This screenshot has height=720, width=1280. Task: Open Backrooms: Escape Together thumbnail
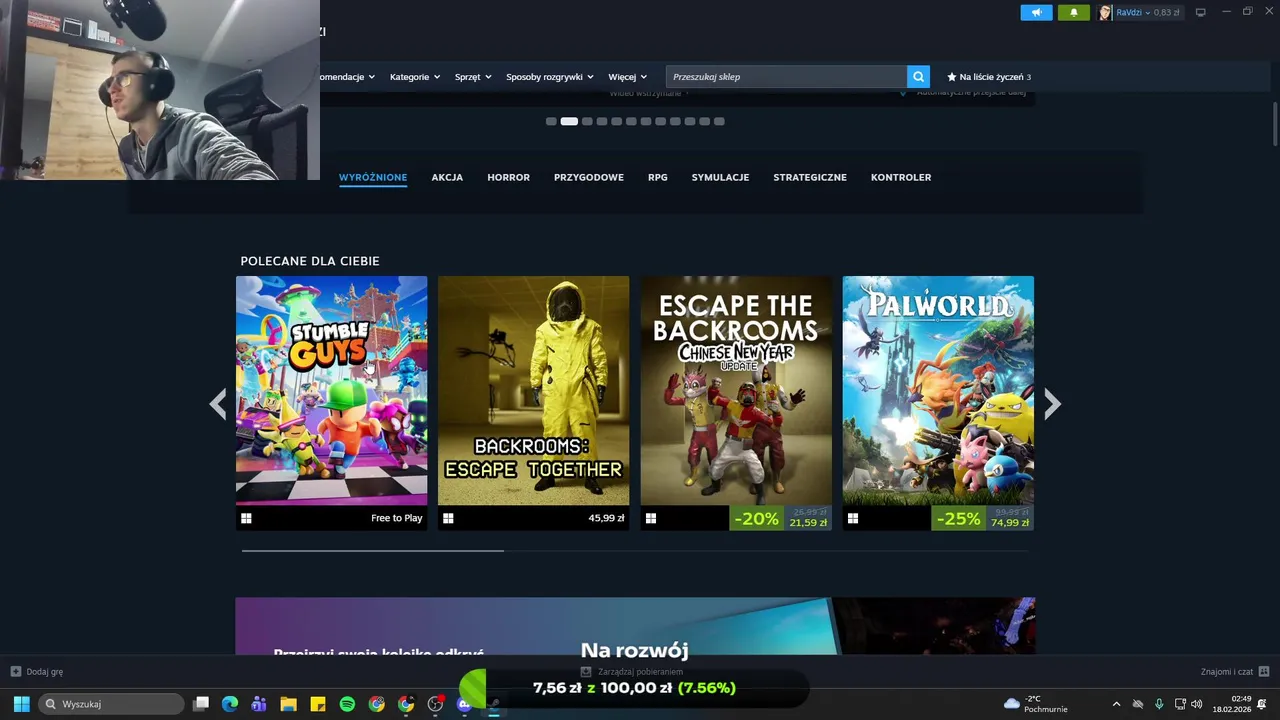coord(533,391)
